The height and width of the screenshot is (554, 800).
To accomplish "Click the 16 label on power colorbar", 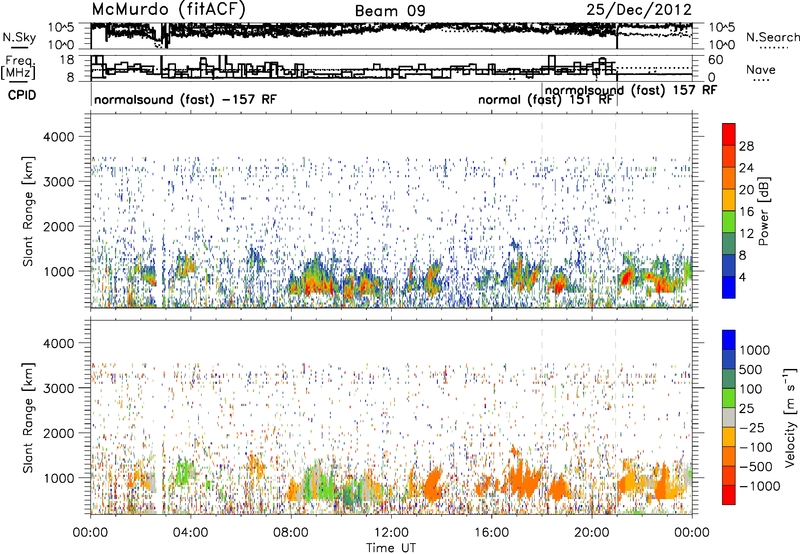I will coord(746,212).
